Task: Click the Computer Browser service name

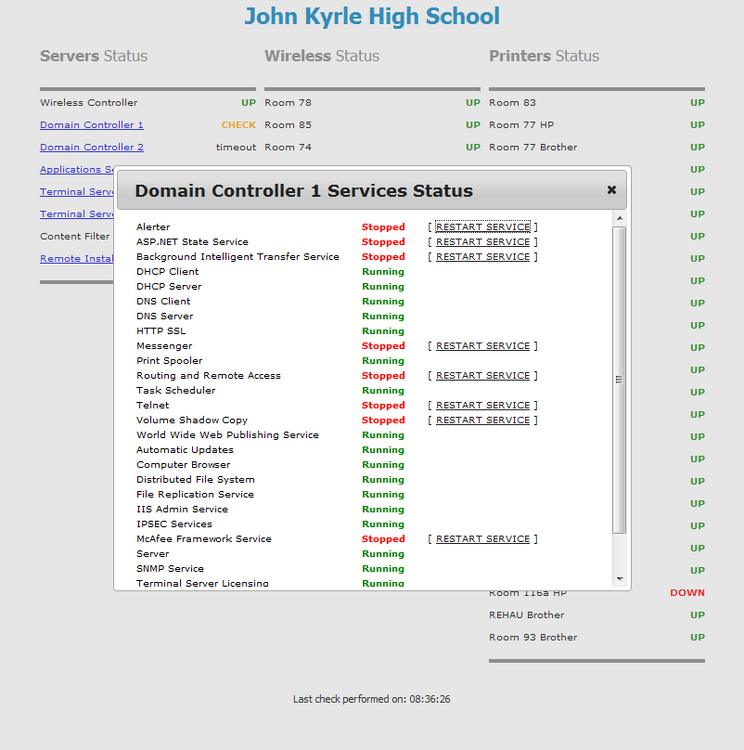Action: 183,464
